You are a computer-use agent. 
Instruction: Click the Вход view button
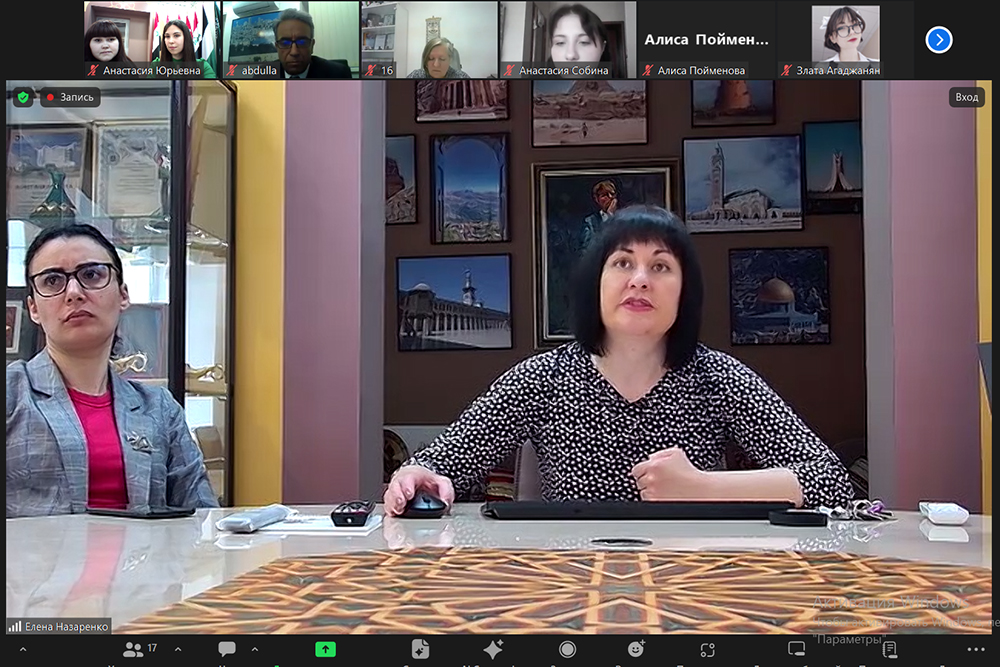click(x=966, y=97)
